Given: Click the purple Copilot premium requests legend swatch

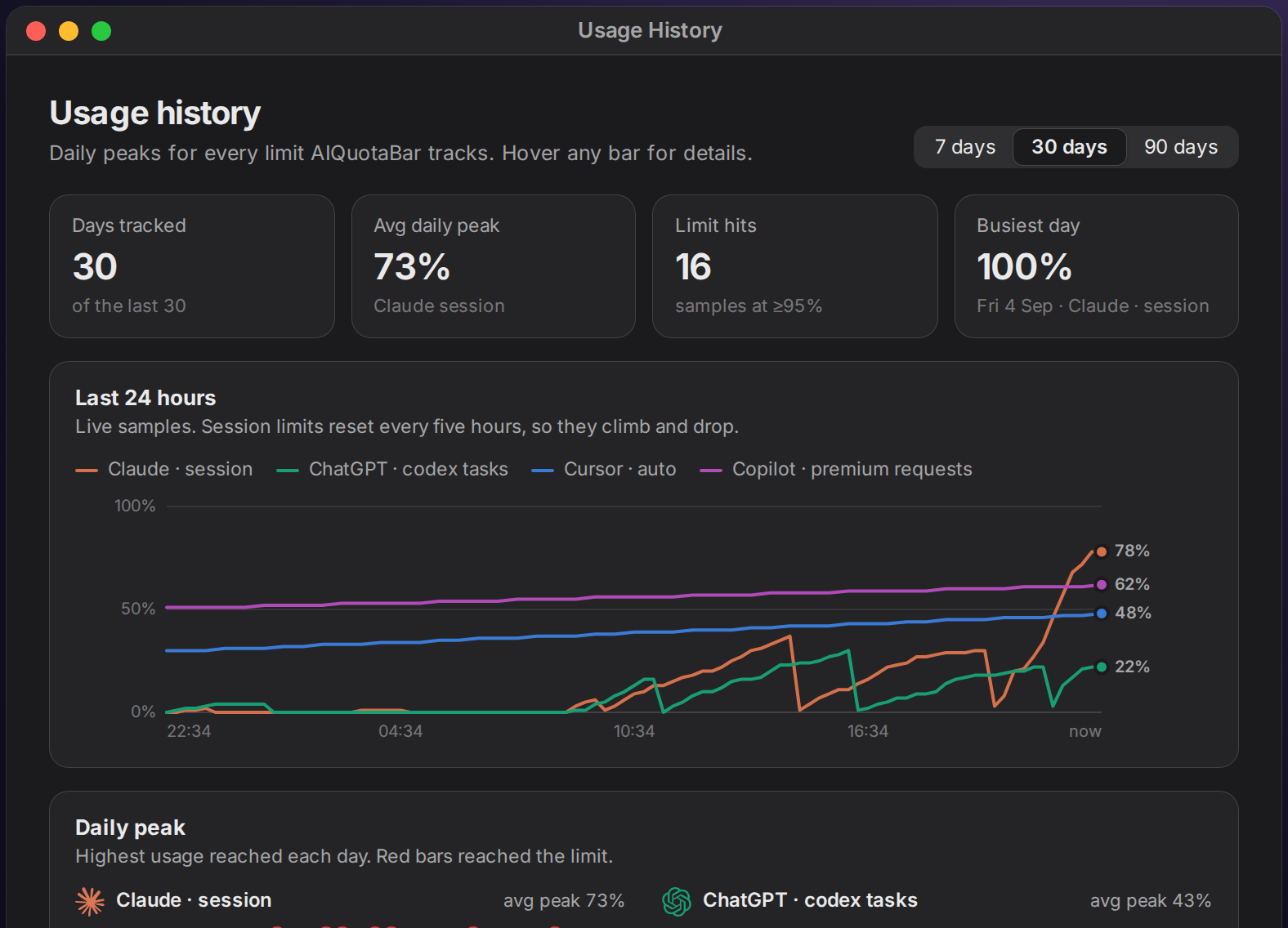Looking at the screenshot, I should click(x=711, y=471).
